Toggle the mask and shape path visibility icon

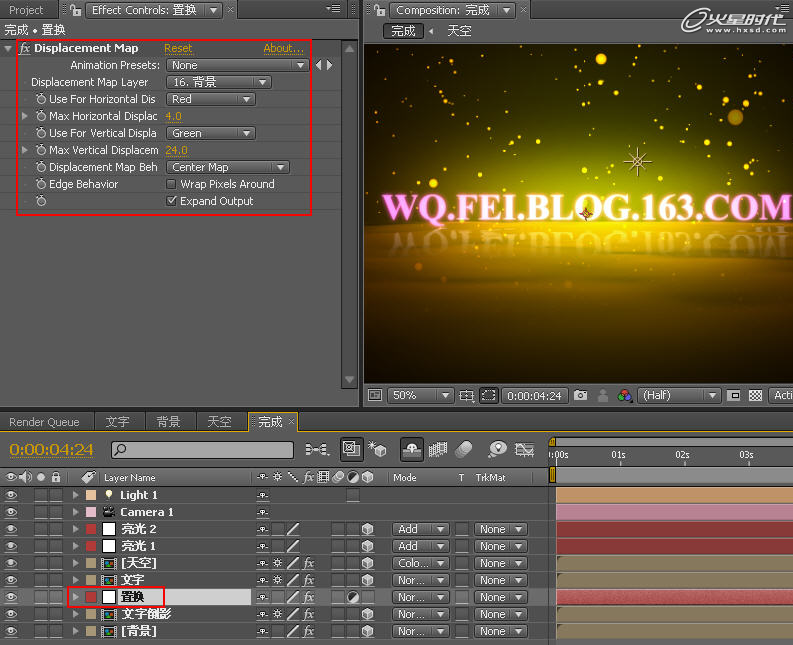pos(489,395)
